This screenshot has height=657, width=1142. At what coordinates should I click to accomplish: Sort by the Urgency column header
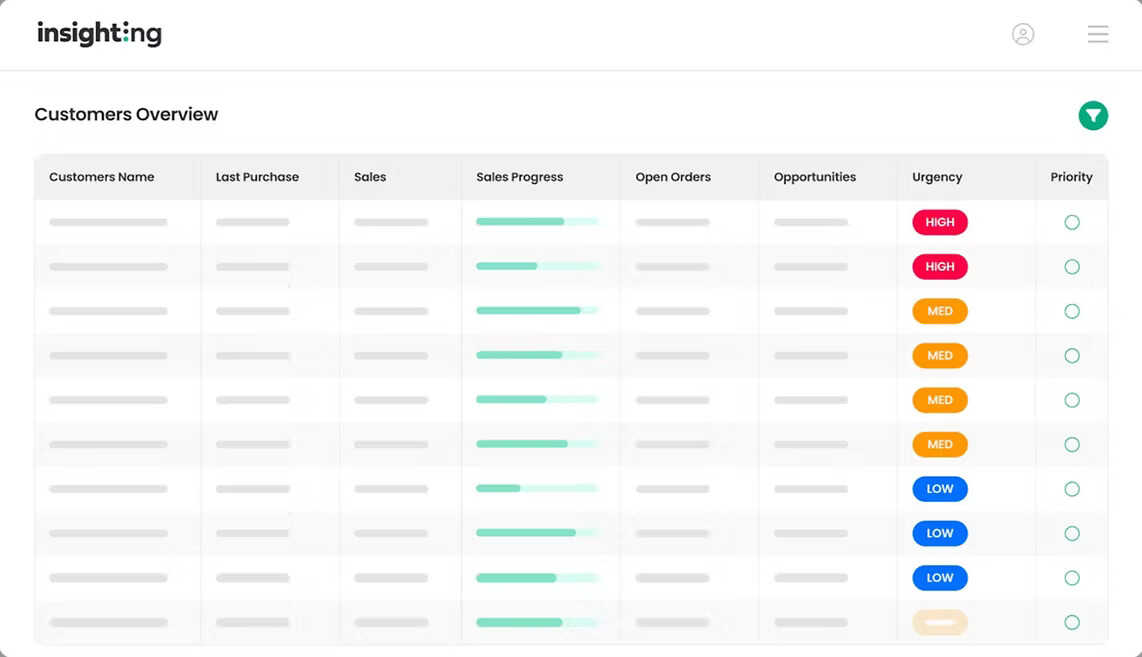937,177
